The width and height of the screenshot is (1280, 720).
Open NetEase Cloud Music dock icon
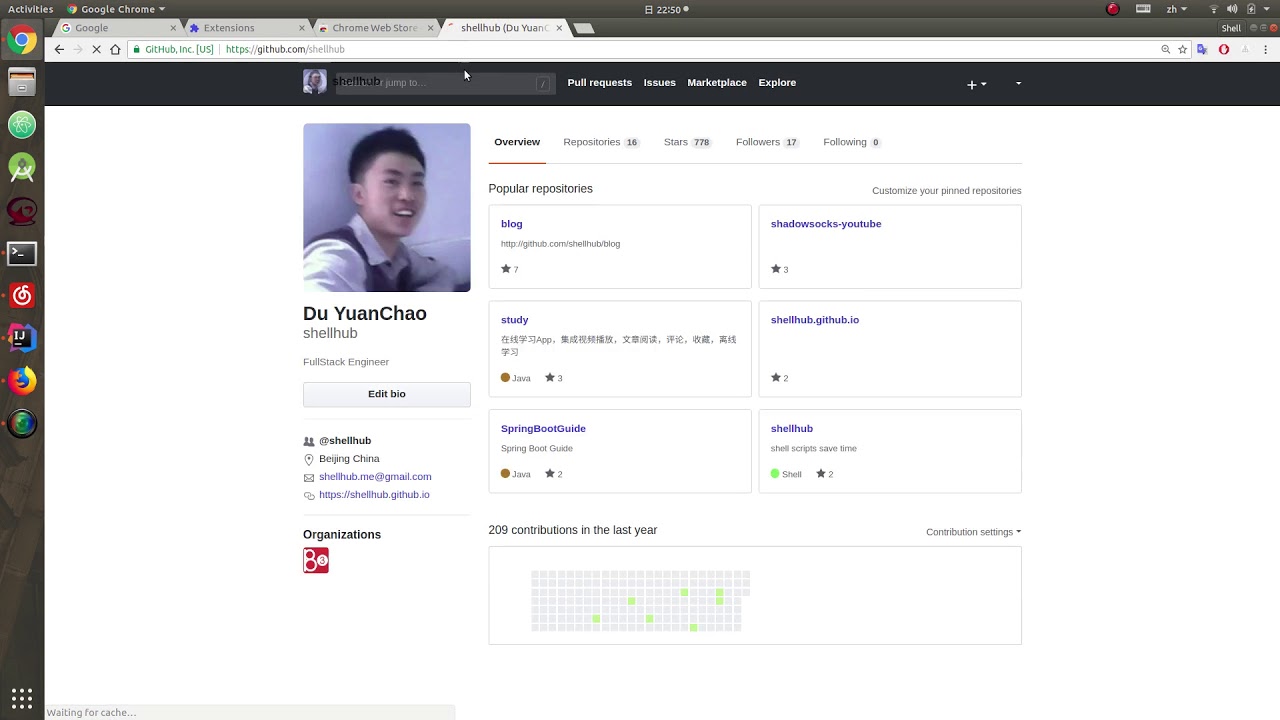pyautogui.click(x=22, y=296)
